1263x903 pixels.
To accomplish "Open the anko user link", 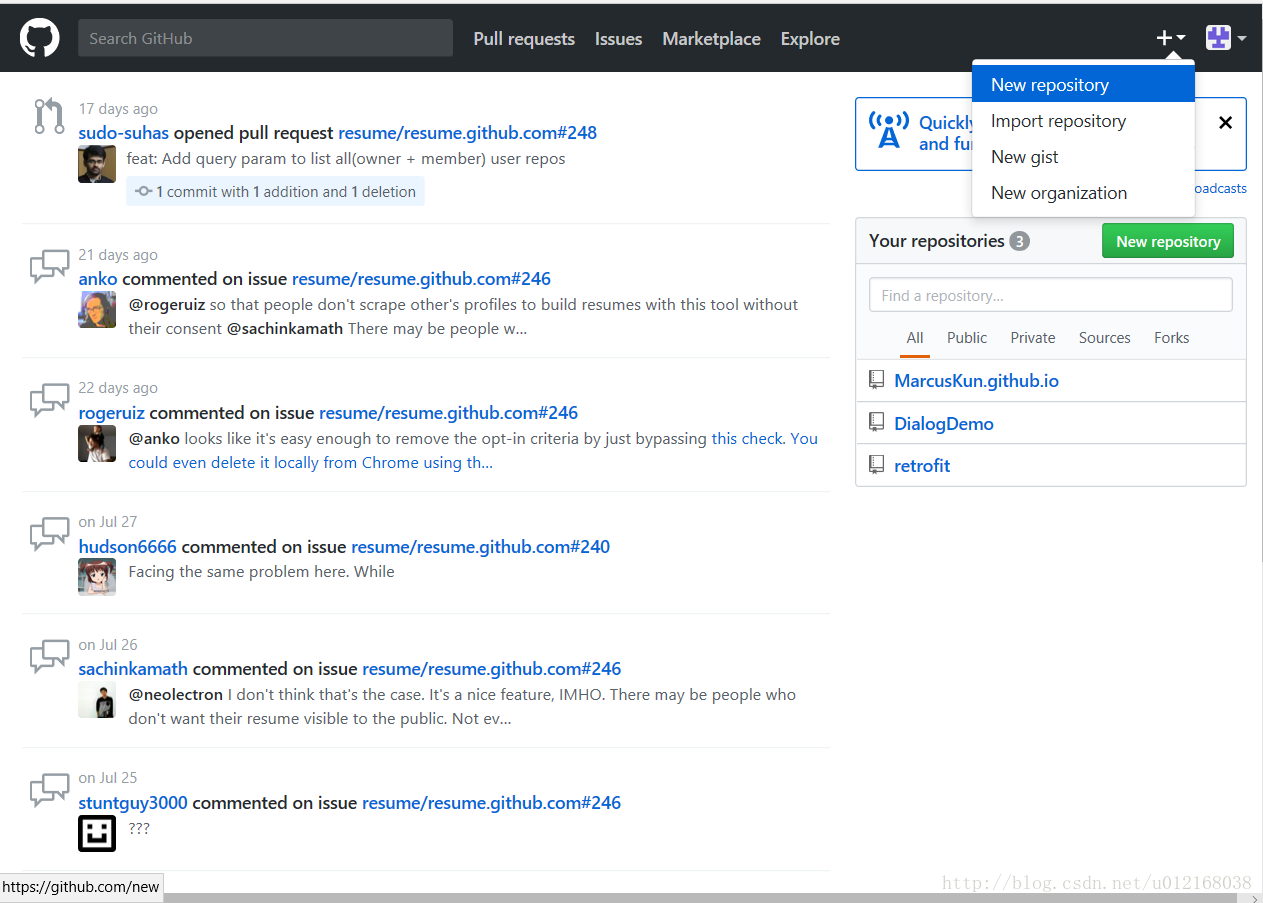I will 98,279.
